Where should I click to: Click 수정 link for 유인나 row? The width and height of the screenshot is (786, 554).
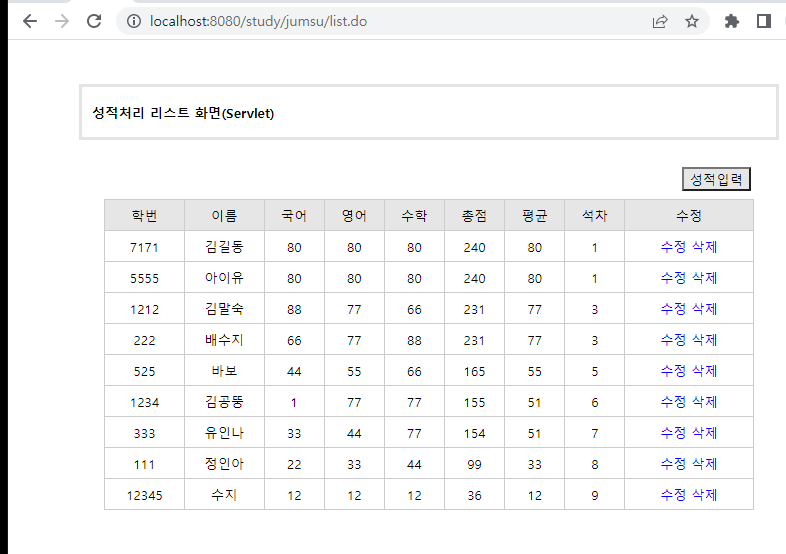pyautogui.click(x=673, y=433)
